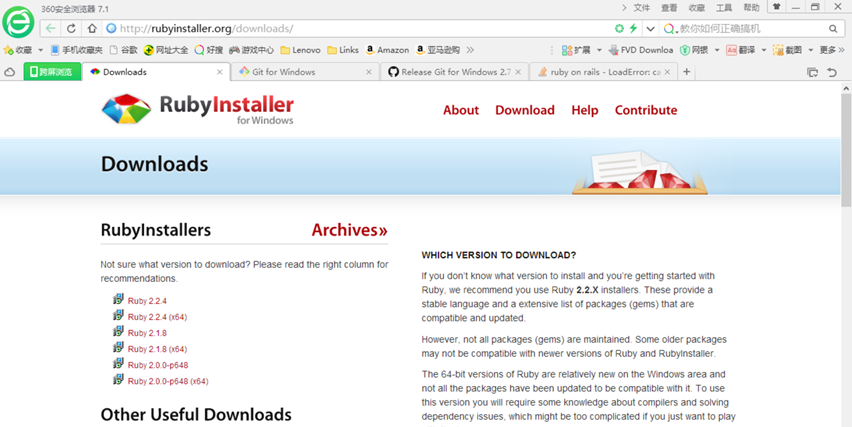Open the Amazon bookmark
The image size is (852, 427).
point(387,50)
